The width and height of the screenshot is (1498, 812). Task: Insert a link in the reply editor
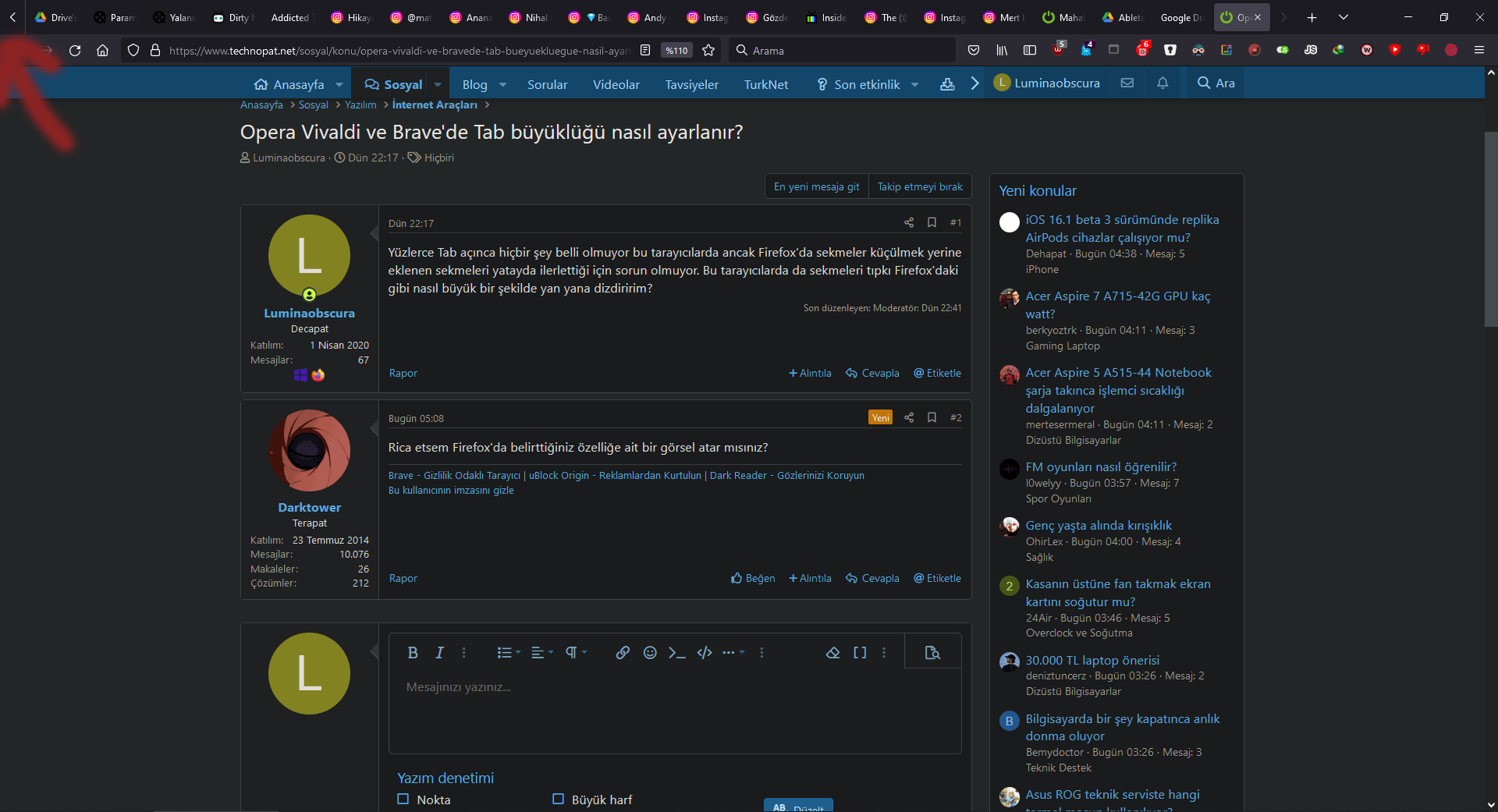(623, 653)
